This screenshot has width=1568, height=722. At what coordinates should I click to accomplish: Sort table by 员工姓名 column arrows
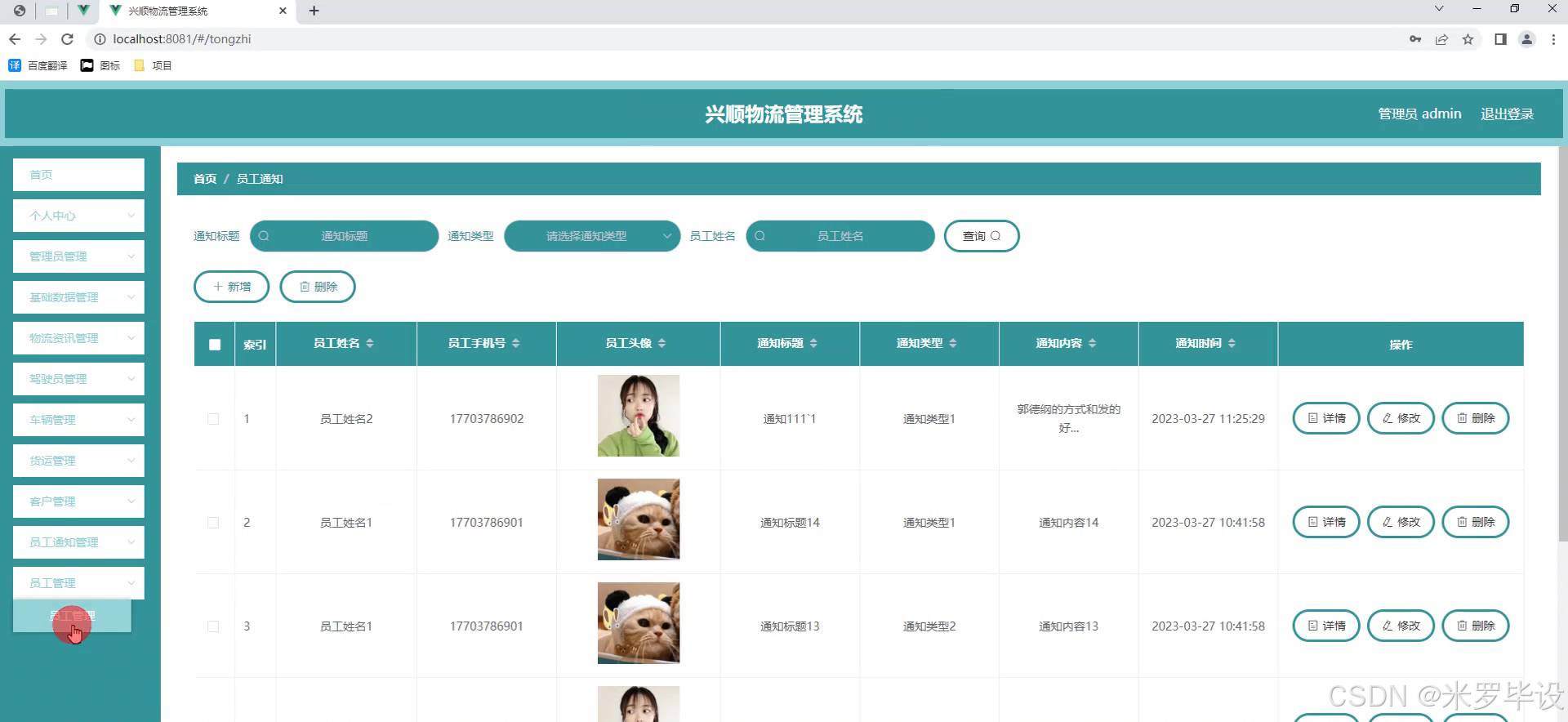(x=370, y=344)
